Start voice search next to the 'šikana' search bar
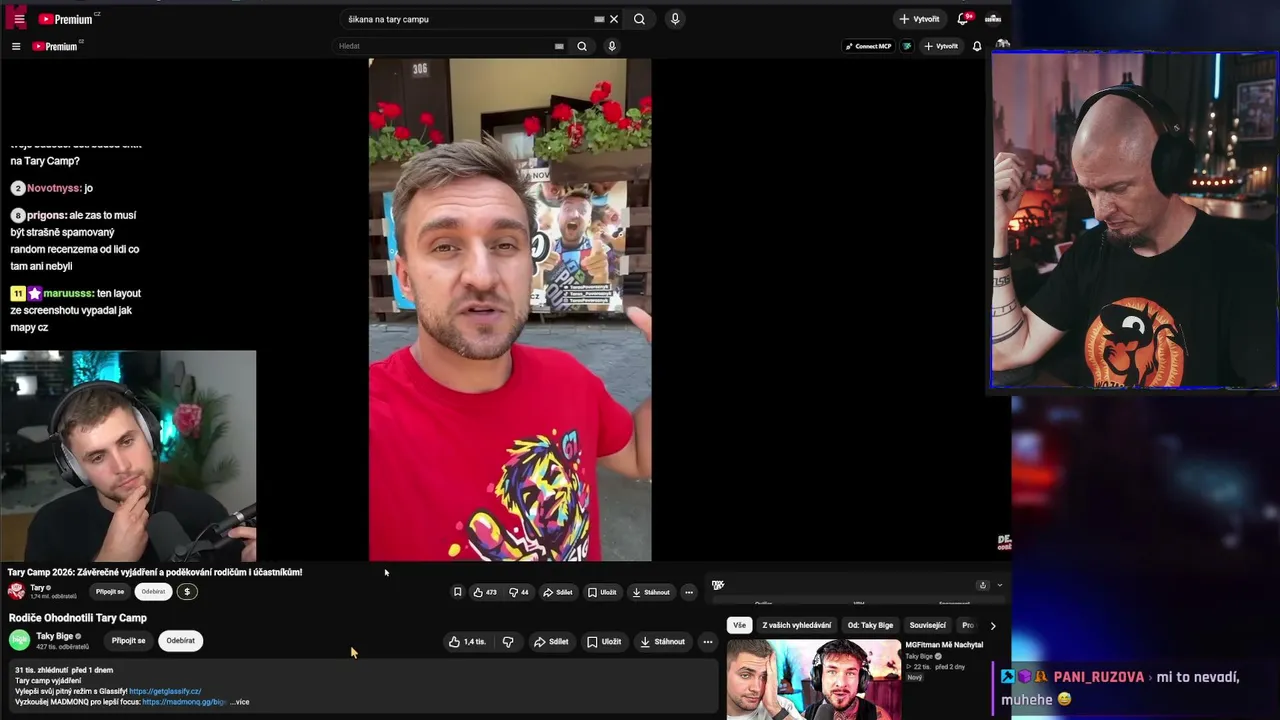Screen dimensions: 1280x720 coord(675,19)
